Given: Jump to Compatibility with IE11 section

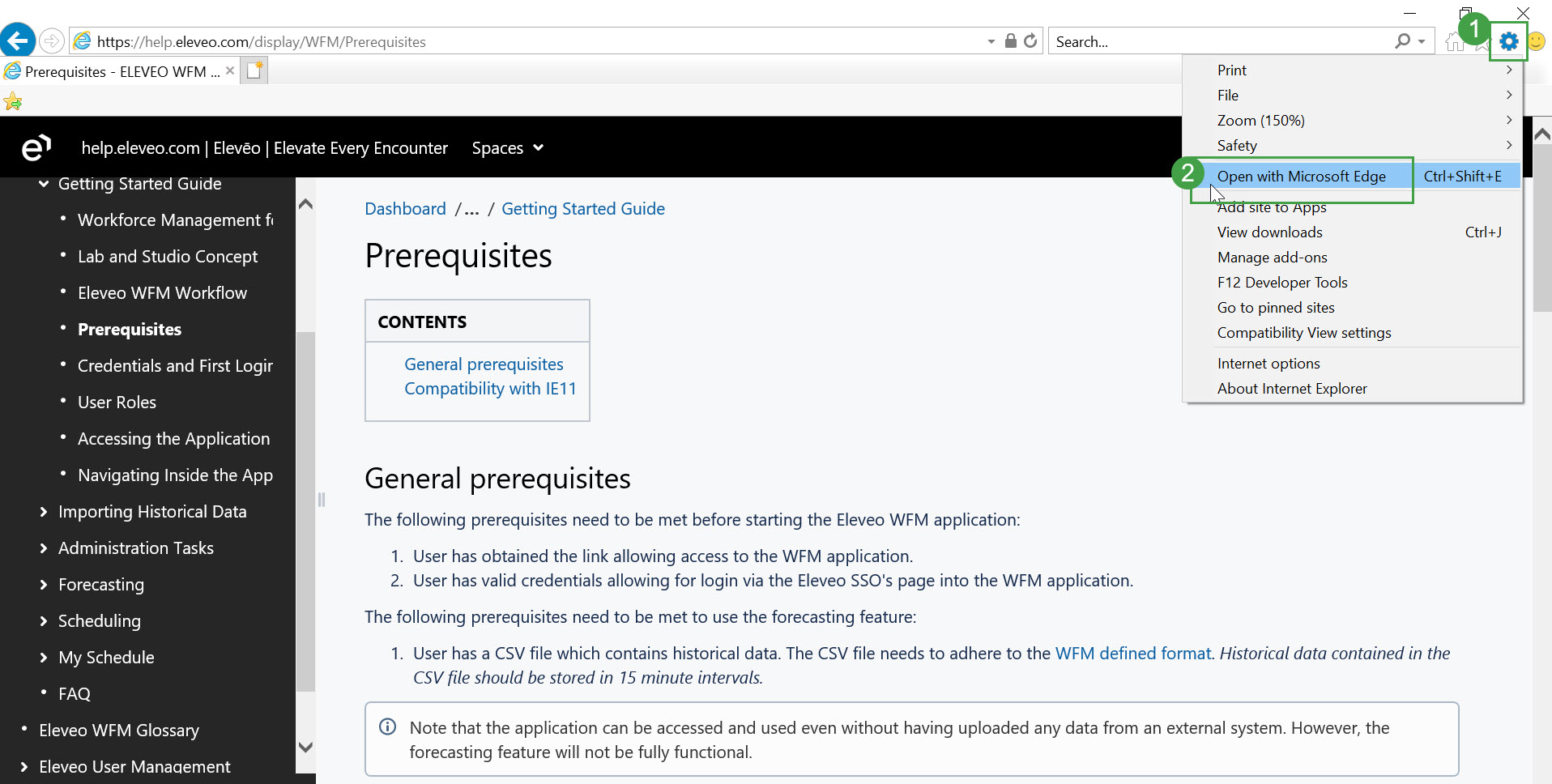Looking at the screenshot, I should click(x=490, y=389).
